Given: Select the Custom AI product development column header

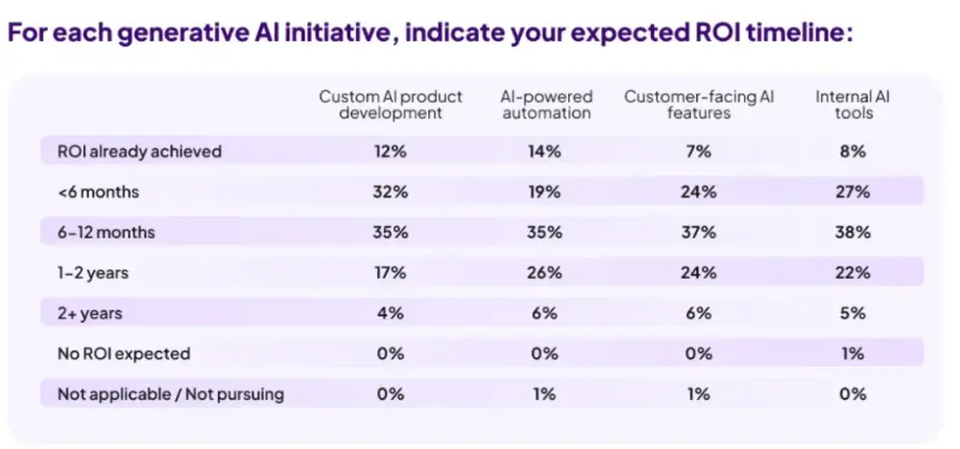Looking at the screenshot, I should [390, 105].
